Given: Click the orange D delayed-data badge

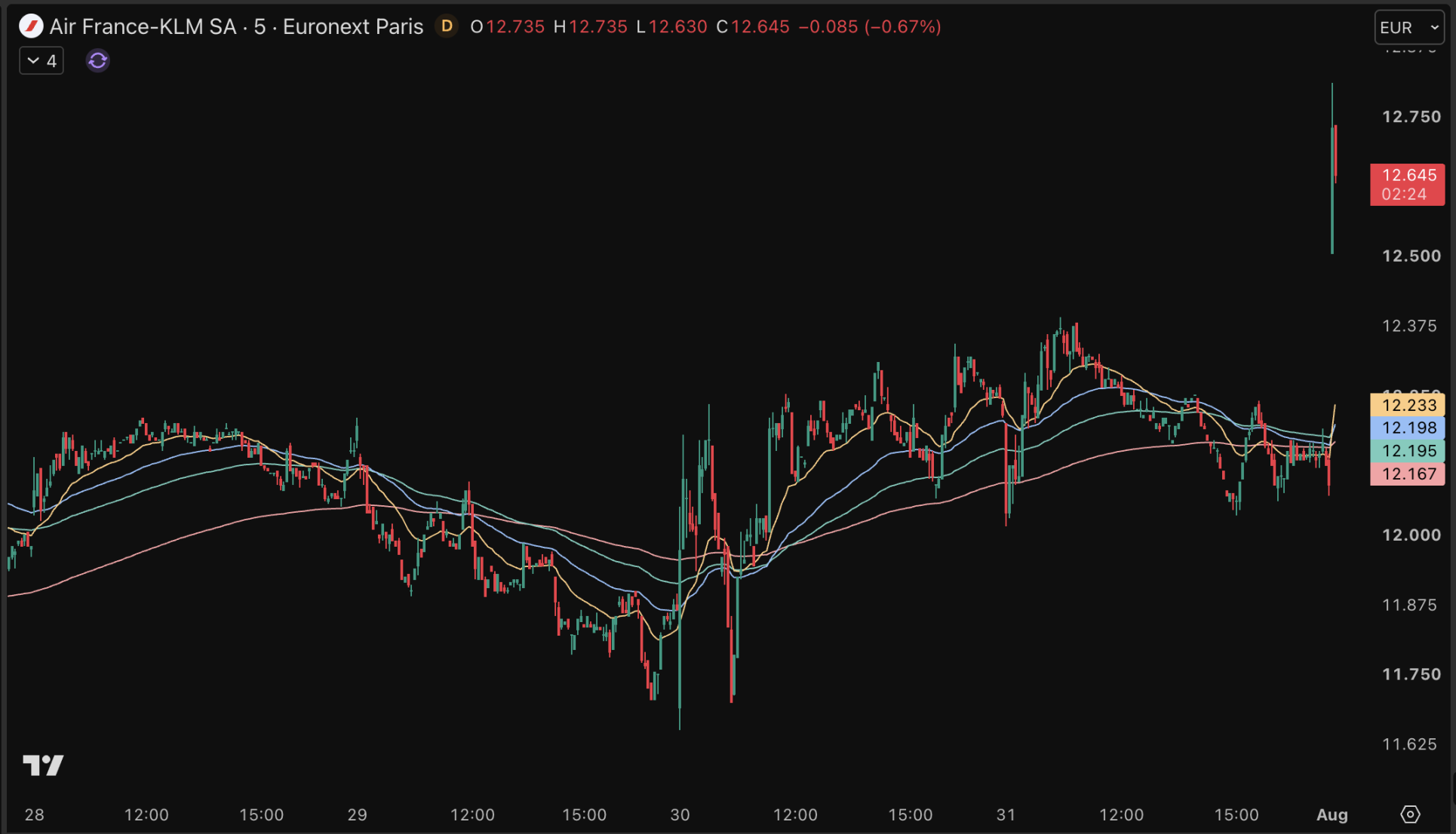Looking at the screenshot, I should click(447, 26).
